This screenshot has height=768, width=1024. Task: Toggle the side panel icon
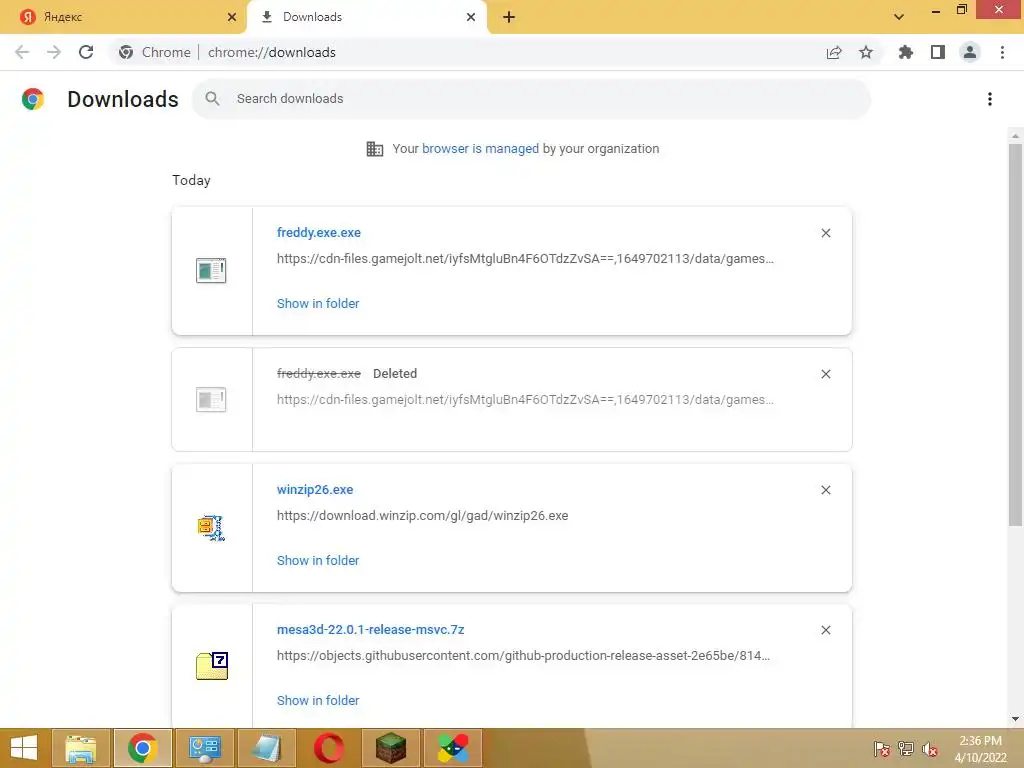pos(938,52)
